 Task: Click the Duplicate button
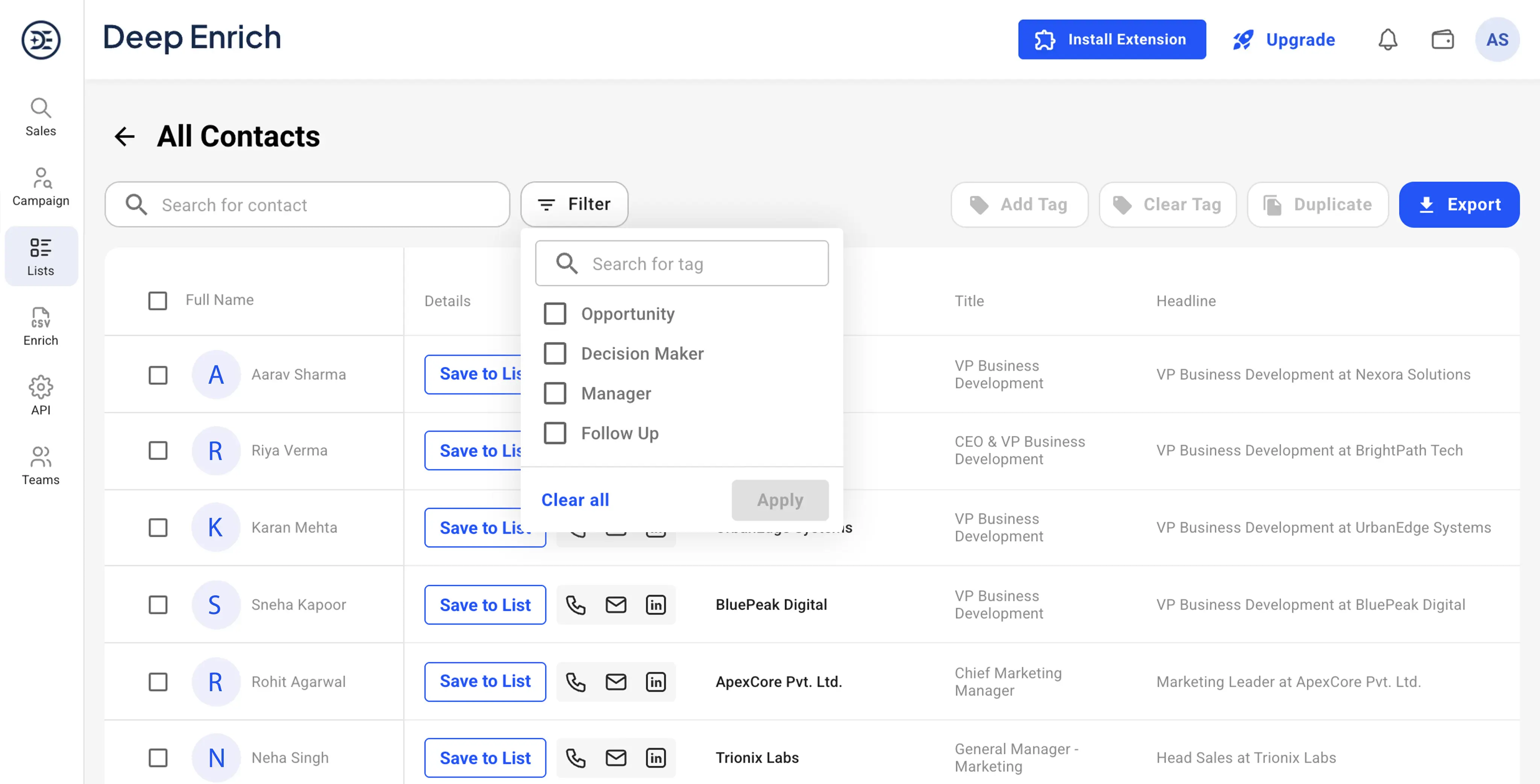pos(1317,204)
